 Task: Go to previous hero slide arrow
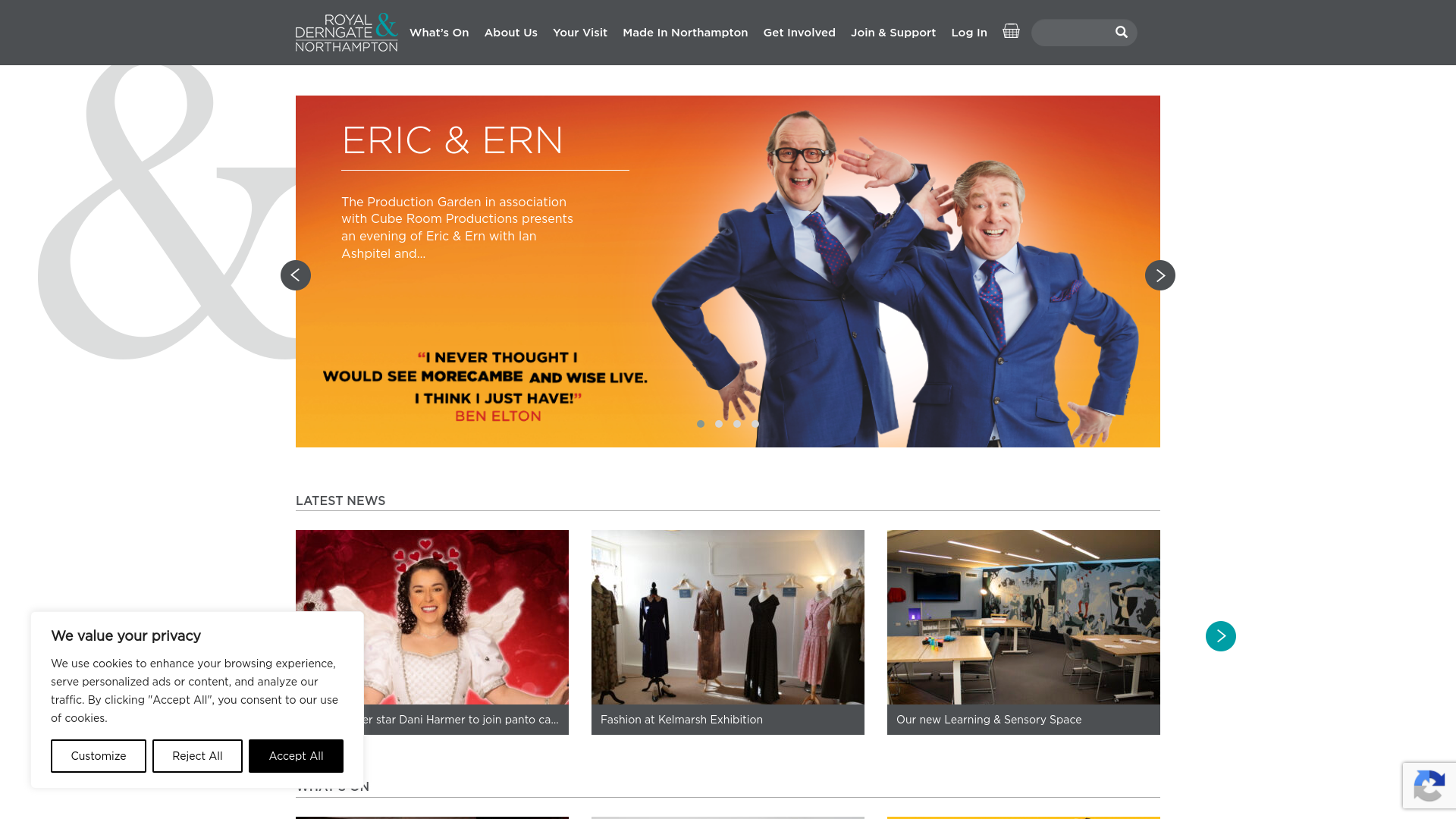tap(296, 275)
